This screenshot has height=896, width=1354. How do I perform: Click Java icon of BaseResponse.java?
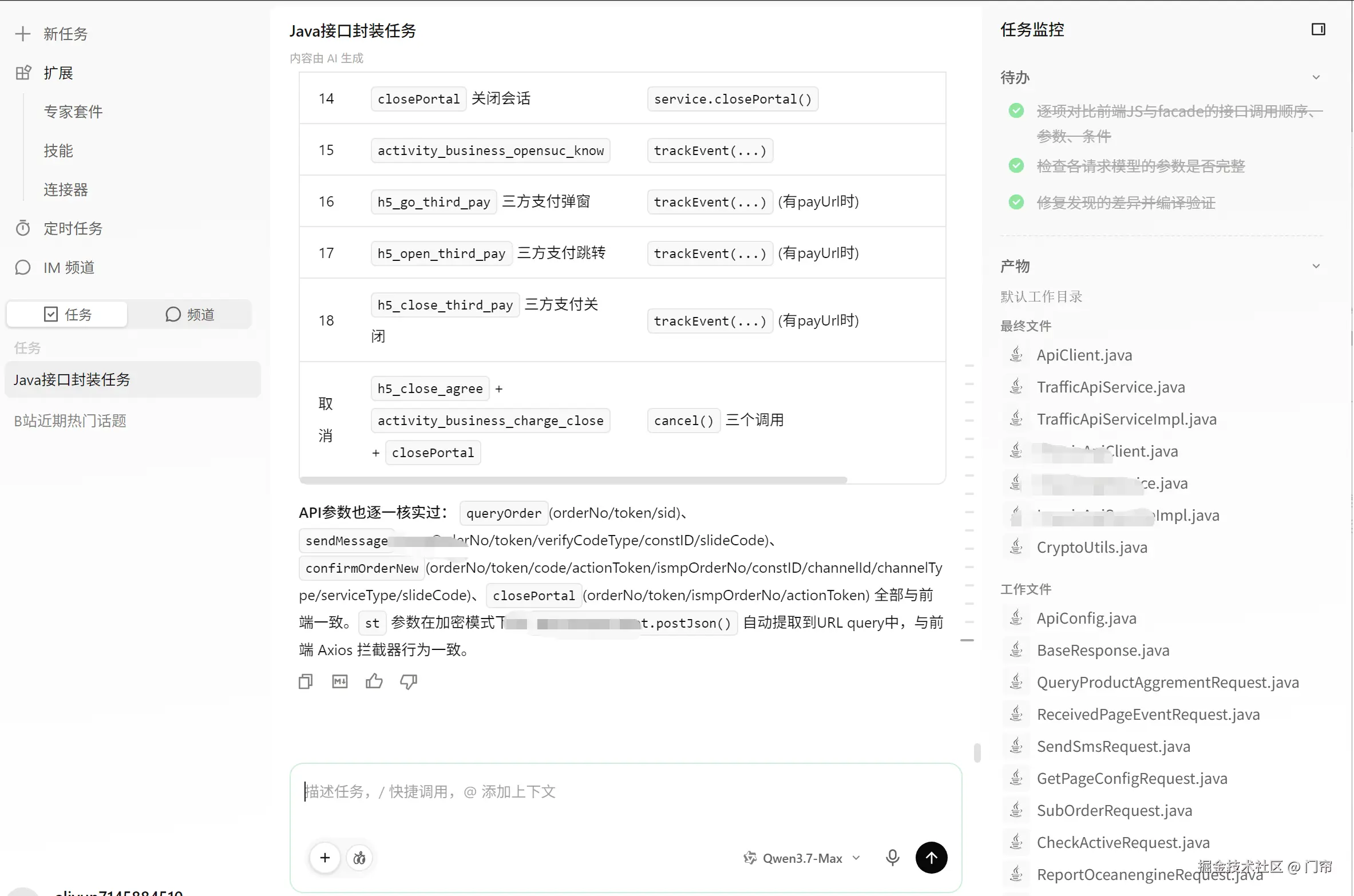[x=1016, y=650]
